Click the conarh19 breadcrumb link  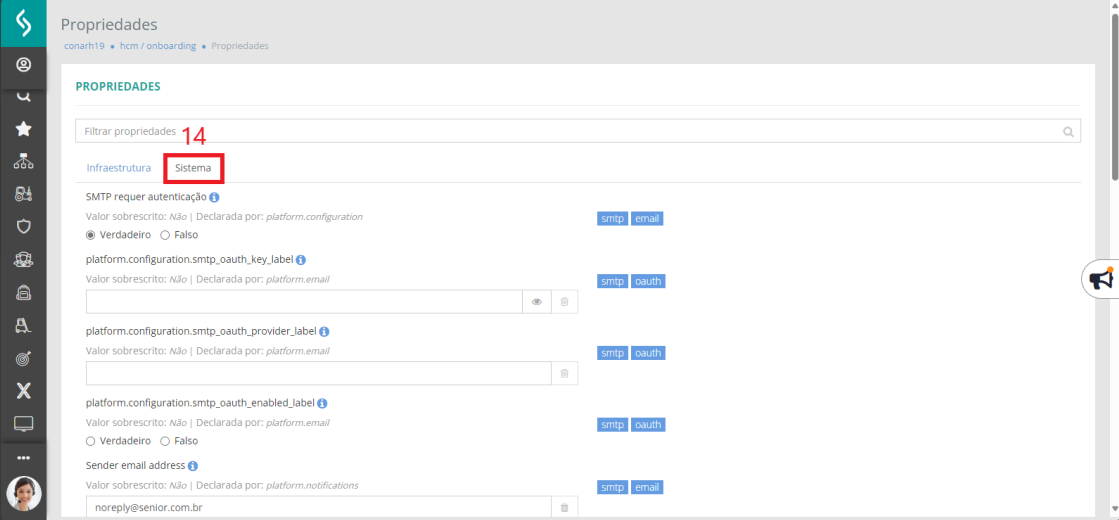coord(84,46)
